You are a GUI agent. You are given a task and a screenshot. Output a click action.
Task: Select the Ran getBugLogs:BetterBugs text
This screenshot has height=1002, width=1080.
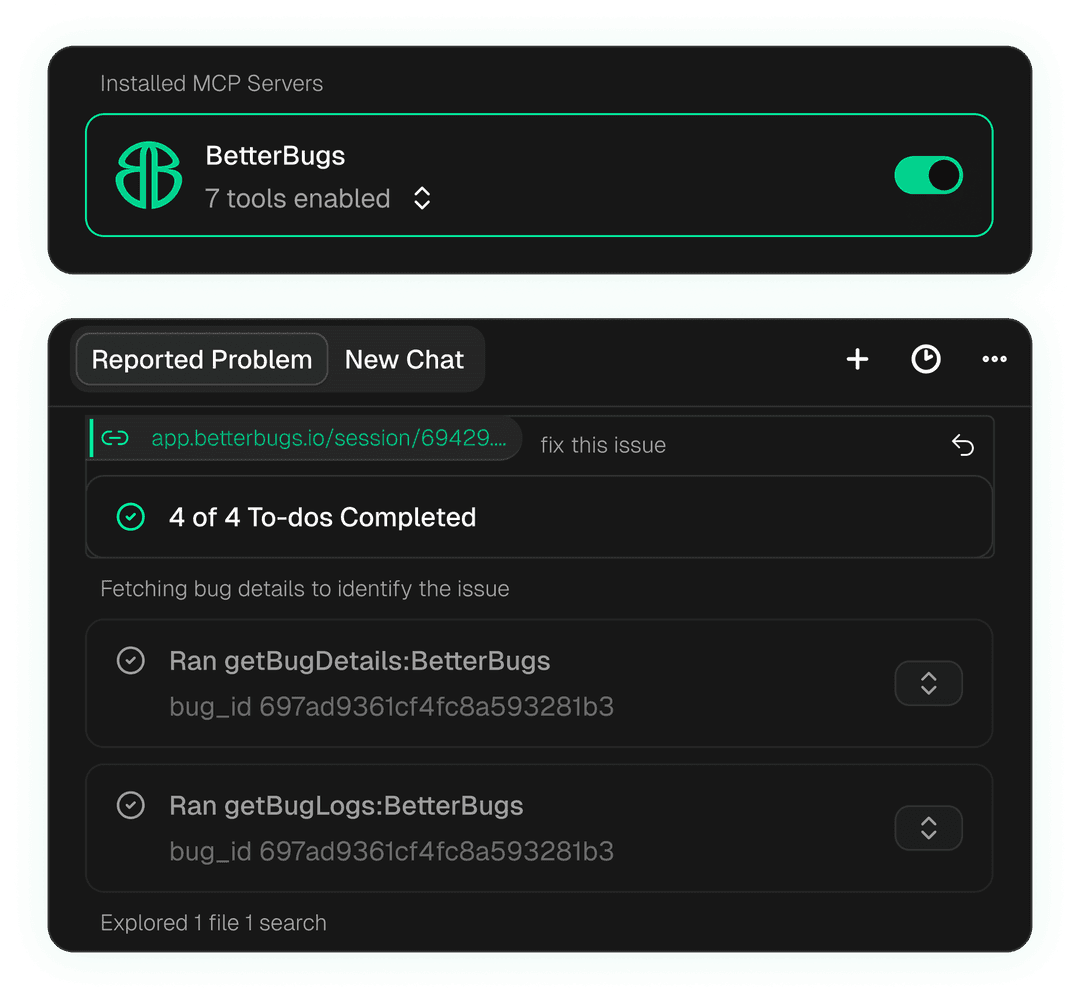point(346,806)
